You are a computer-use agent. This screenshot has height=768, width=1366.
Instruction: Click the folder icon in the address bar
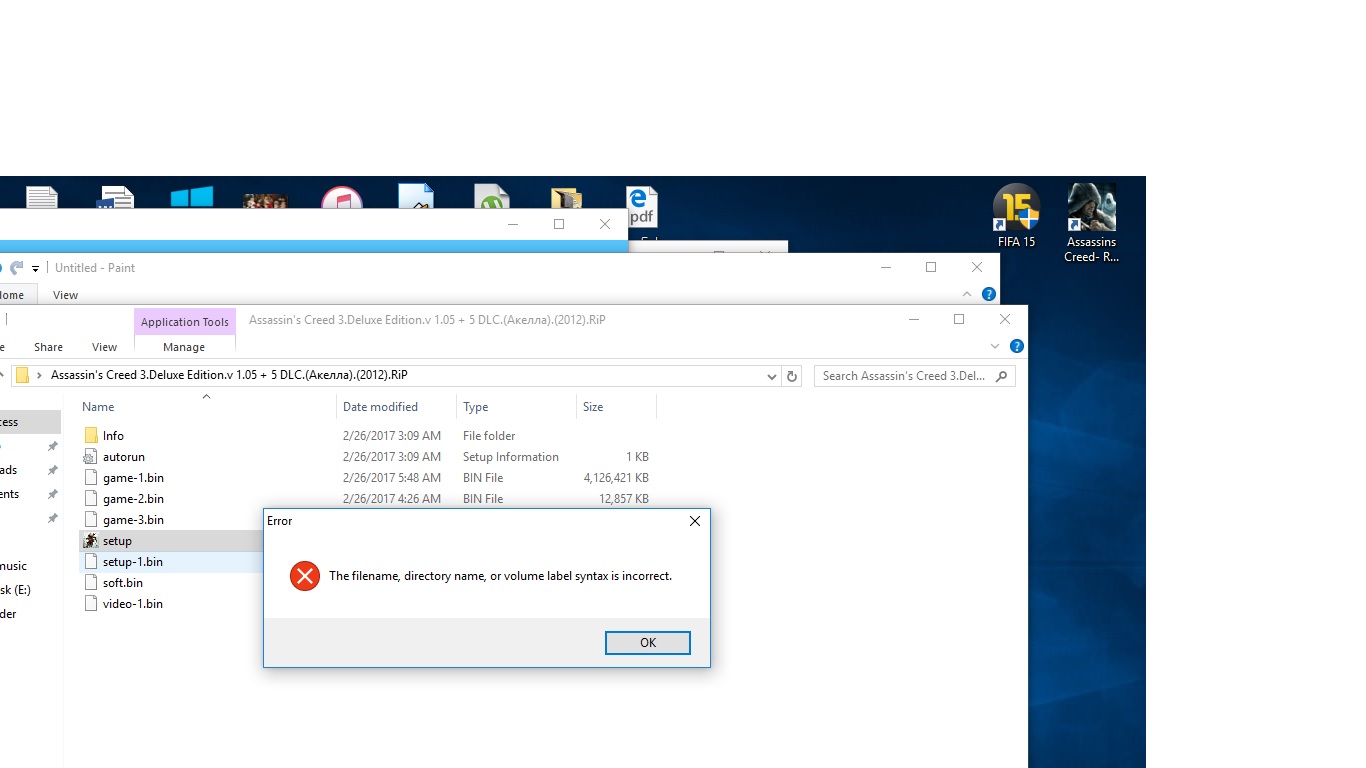click(x=22, y=376)
